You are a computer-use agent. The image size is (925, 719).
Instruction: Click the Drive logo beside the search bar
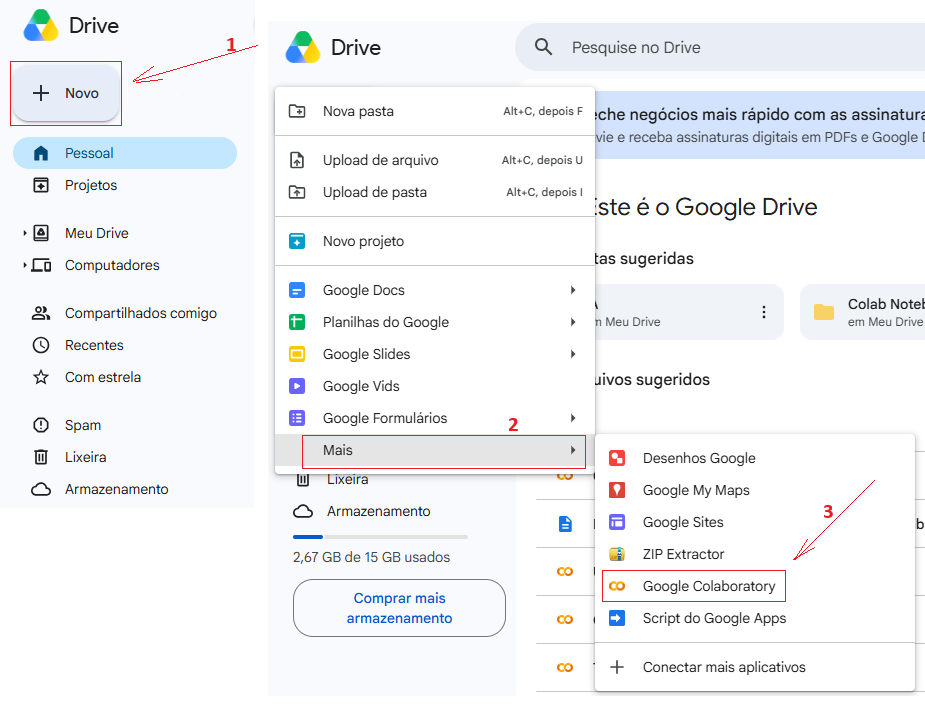[x=303, y=47]
